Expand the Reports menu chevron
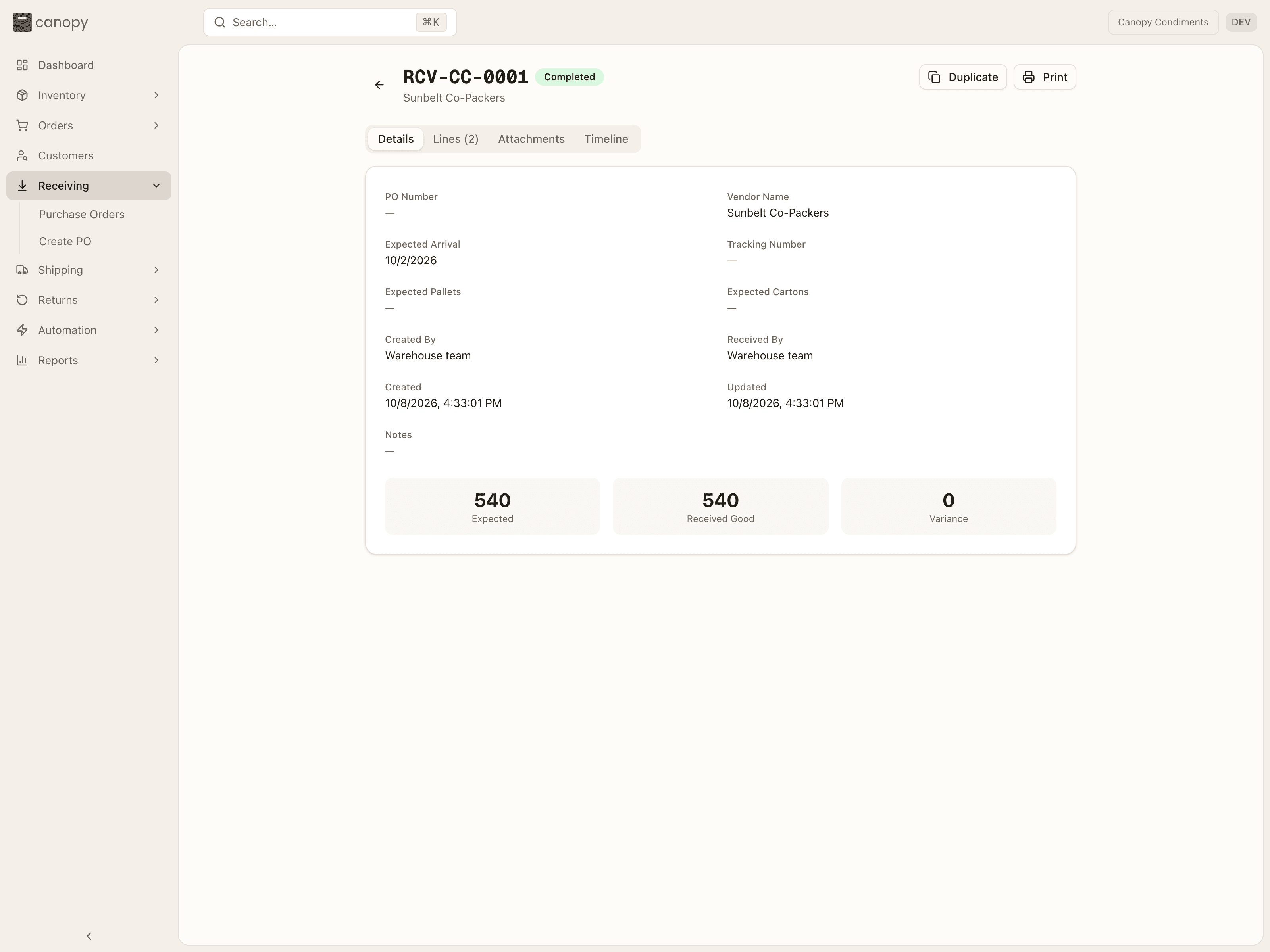 tap(156, 360)
